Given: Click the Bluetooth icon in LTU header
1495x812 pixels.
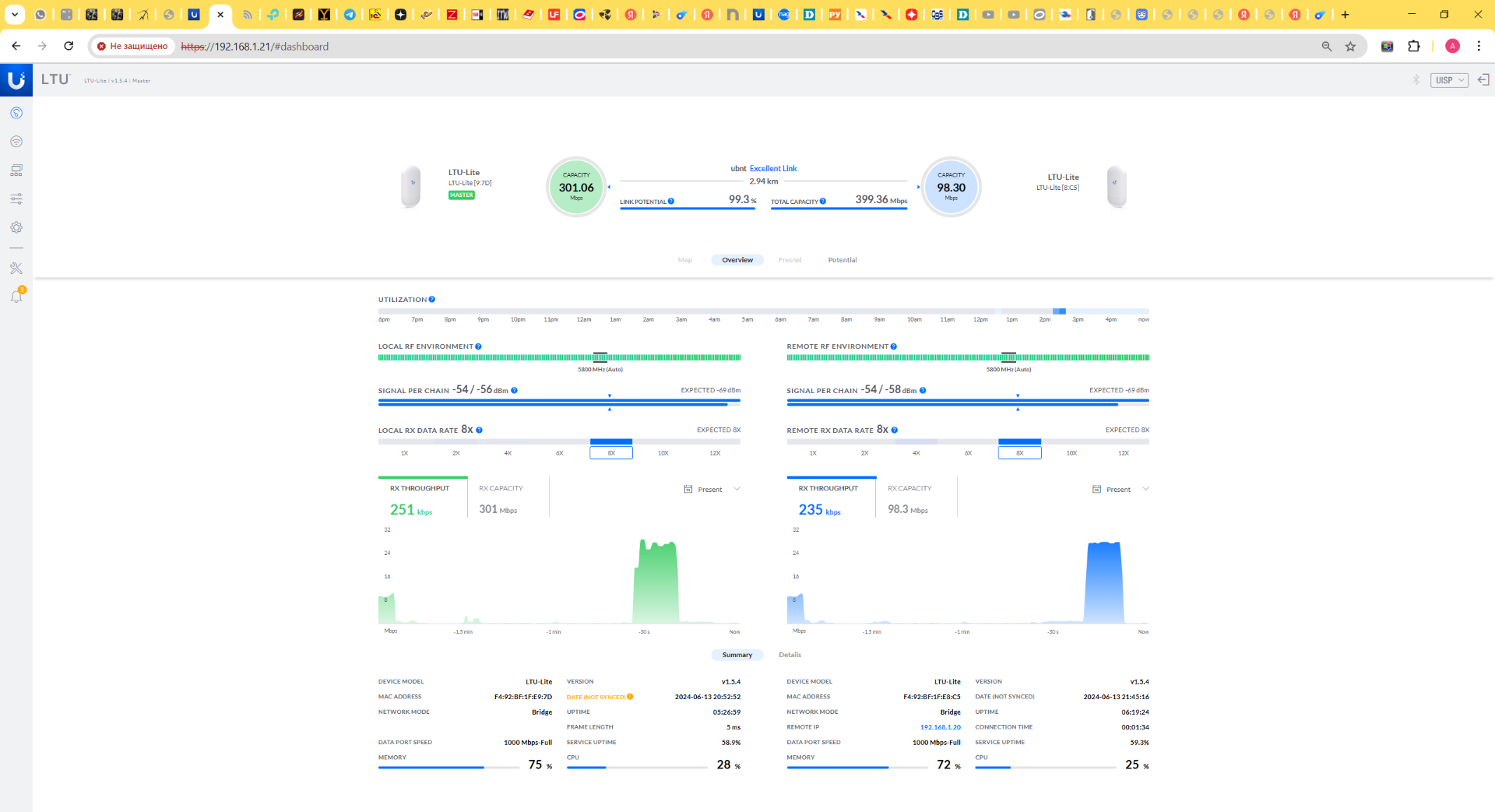Looking at the screenshot, I should coord(1416,80).
